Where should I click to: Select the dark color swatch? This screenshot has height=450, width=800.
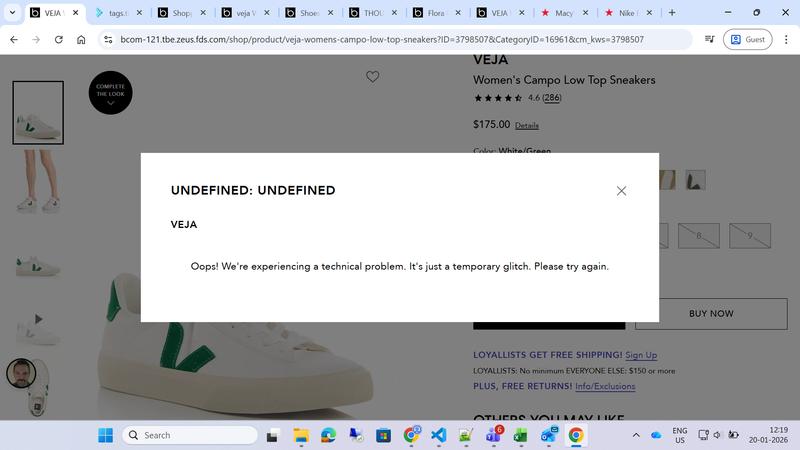tap(695, 180)
